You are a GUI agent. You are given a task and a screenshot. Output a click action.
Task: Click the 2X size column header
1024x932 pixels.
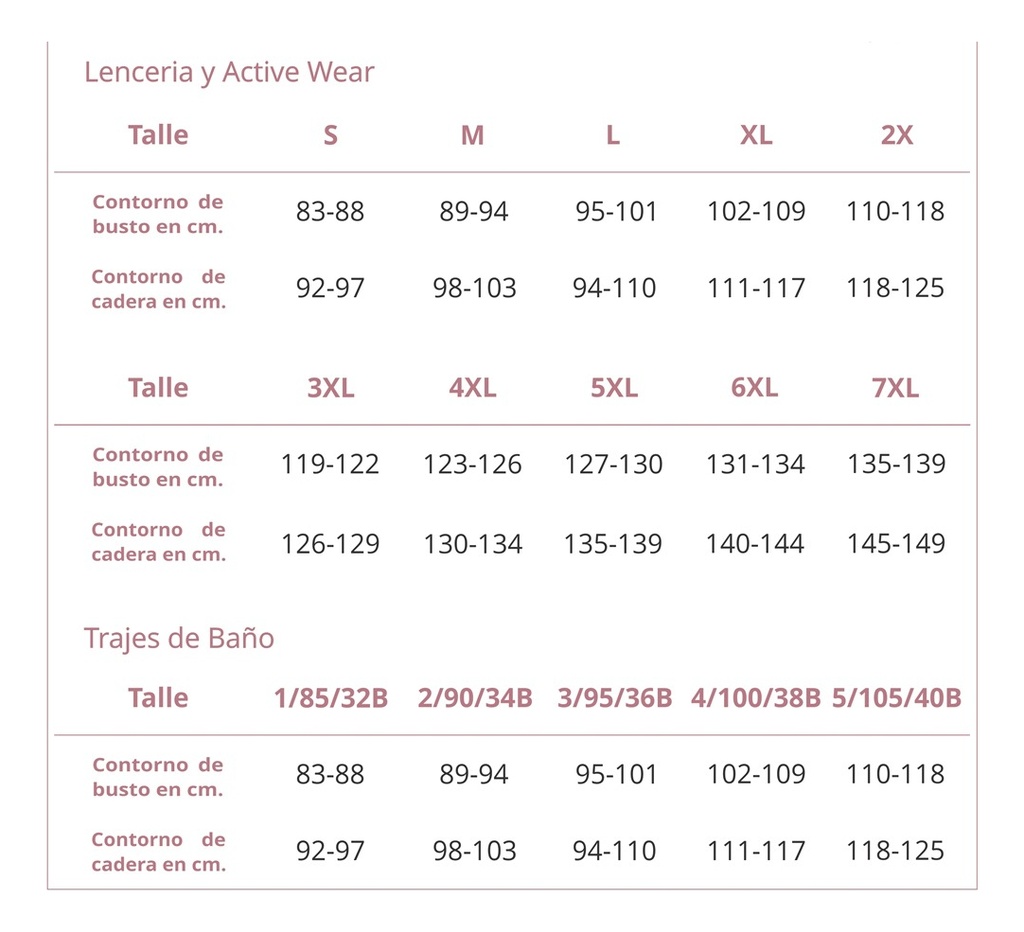[896, 135]
